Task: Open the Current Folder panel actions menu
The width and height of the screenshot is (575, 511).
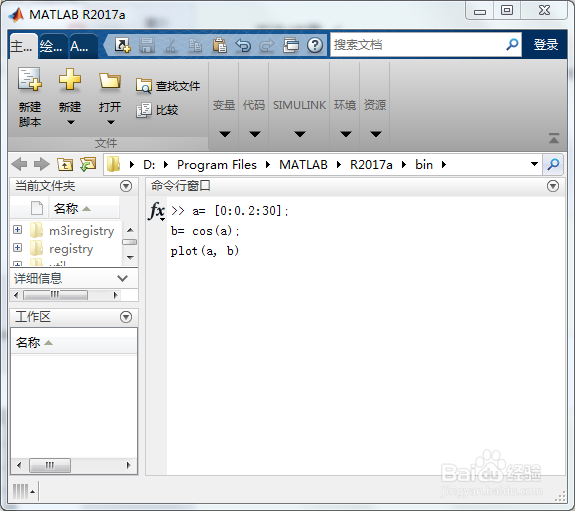Action: point(126,186)
